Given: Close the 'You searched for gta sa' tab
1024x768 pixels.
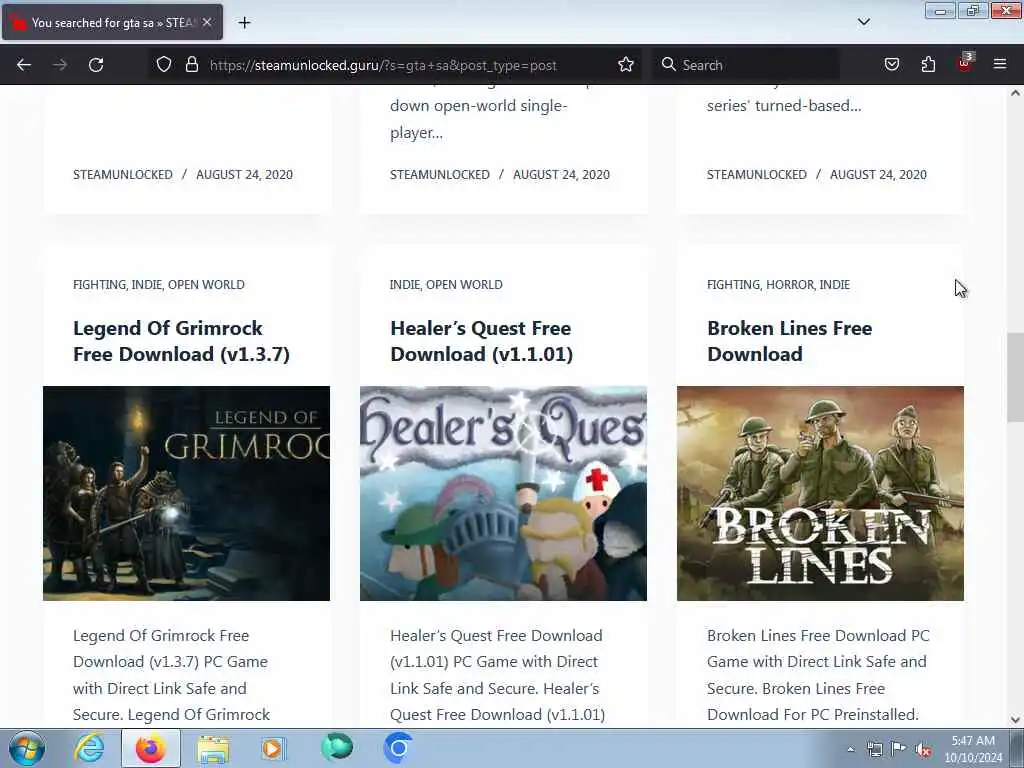Looking at the screenshot, I should click(206, 22).
